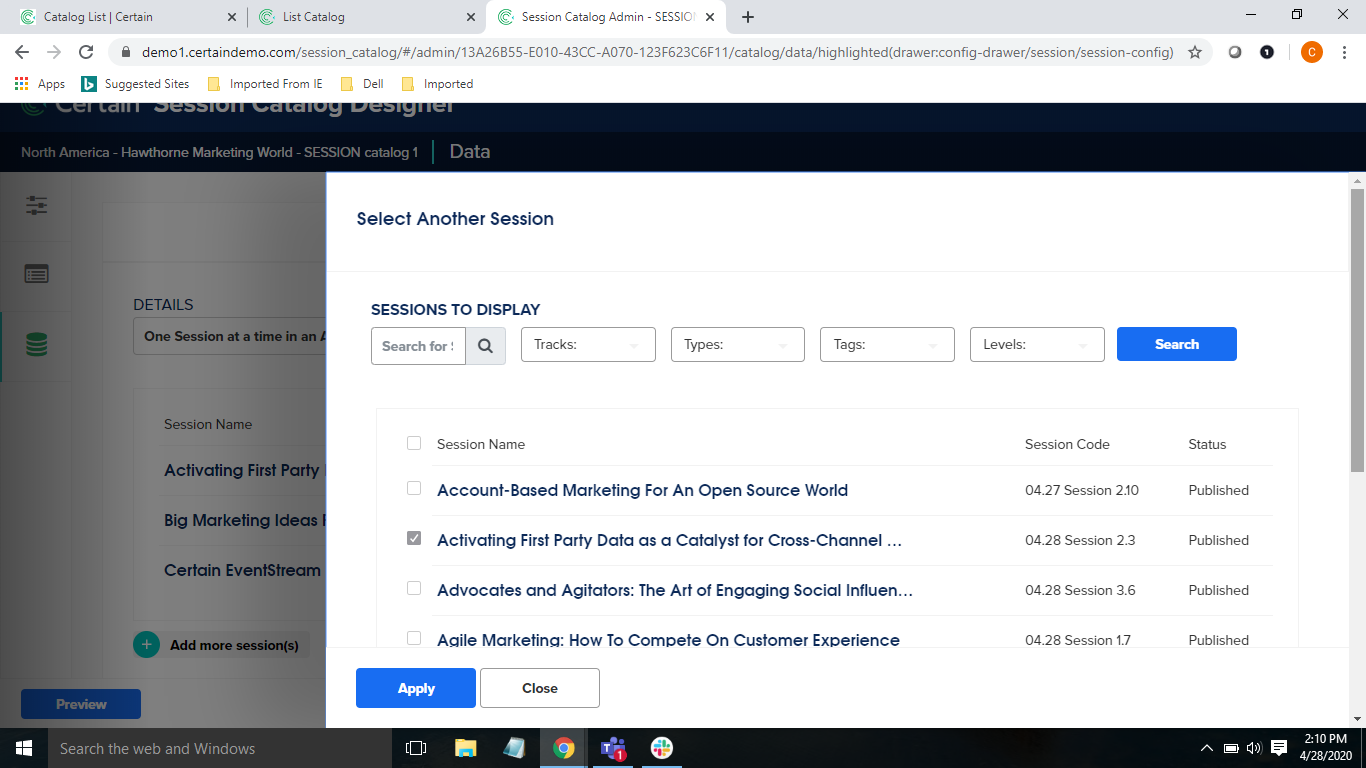Open the list layout sidebar icon

point(36,274)
